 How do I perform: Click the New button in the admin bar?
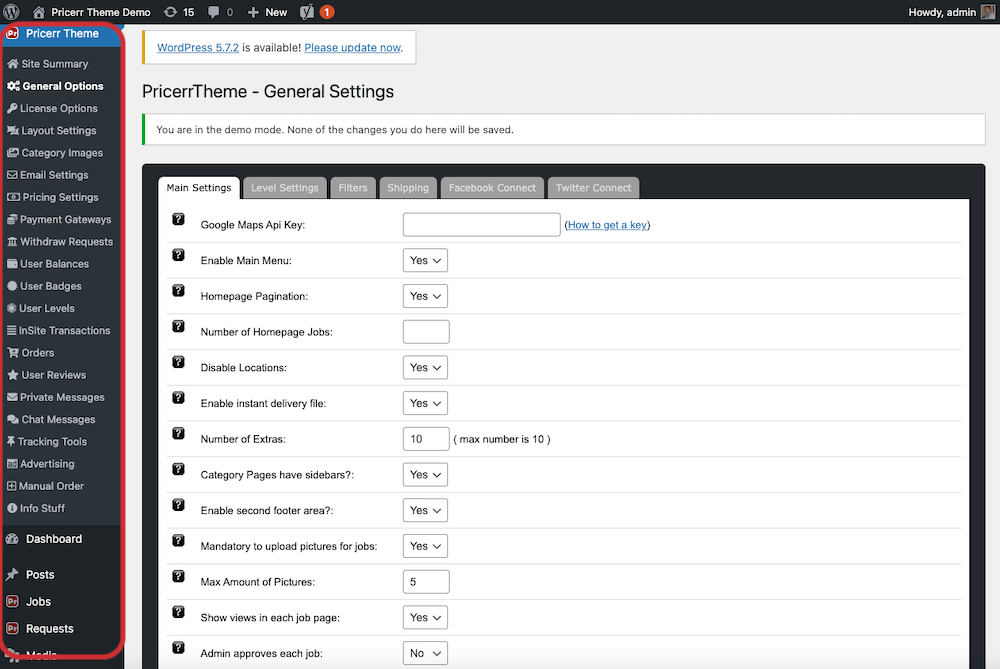[x=267, y=12]
